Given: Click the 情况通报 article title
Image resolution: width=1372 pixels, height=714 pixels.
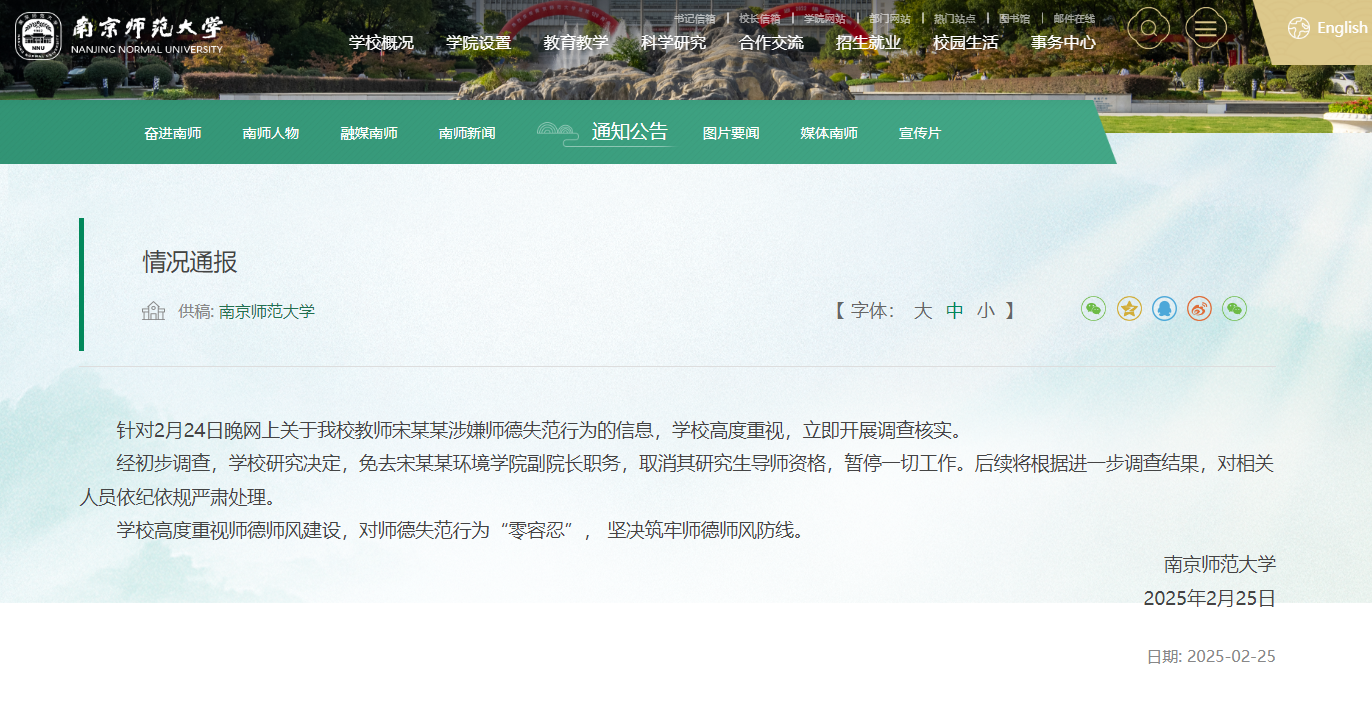Looking at the screenshot, I should [190, 263].
